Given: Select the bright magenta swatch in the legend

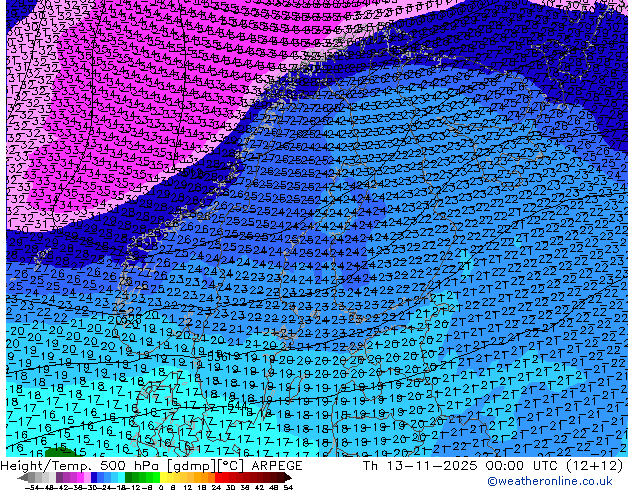Looking at the screenshot, I should tap(80, 477).
